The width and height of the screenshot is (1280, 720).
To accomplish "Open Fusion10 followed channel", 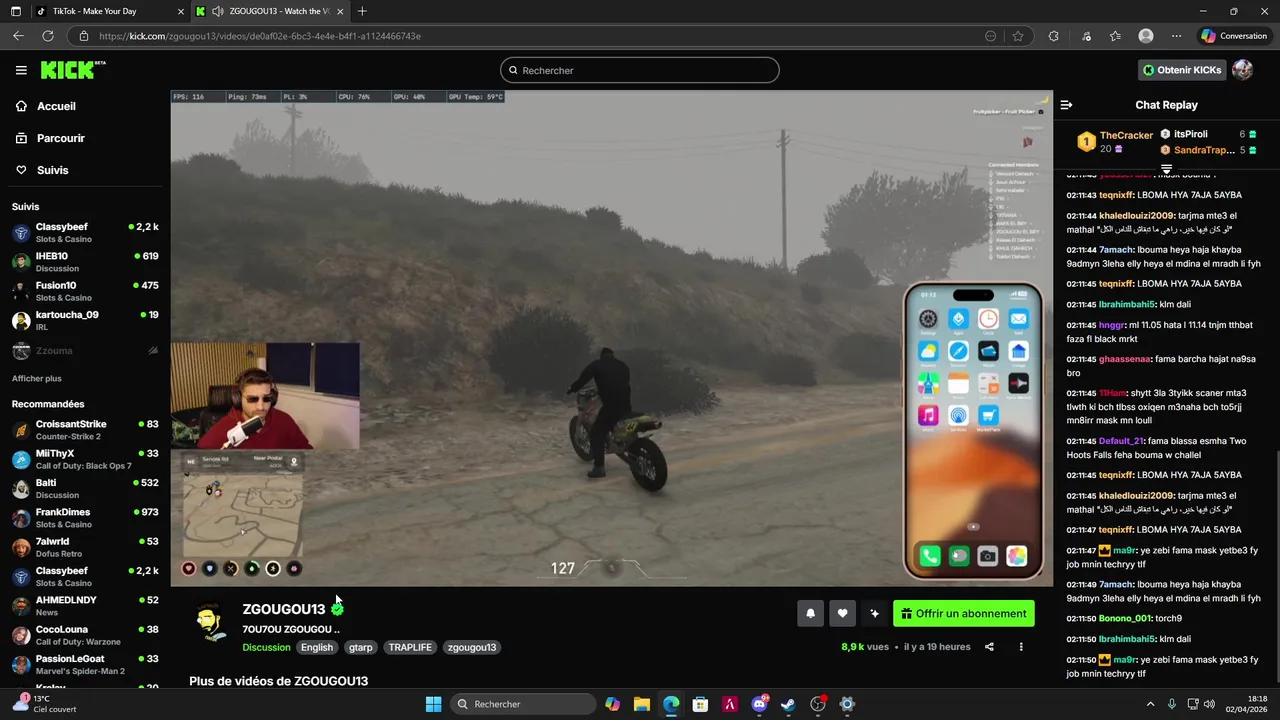I will coord(85,291).
